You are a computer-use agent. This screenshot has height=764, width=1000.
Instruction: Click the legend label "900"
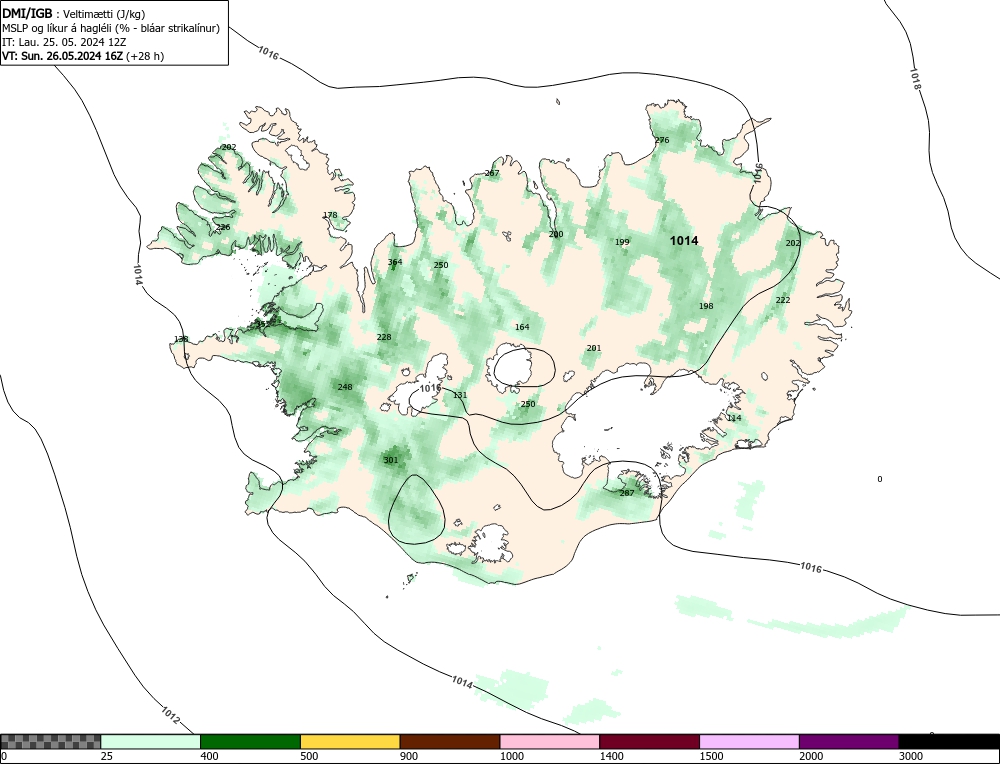click(409, 756)
